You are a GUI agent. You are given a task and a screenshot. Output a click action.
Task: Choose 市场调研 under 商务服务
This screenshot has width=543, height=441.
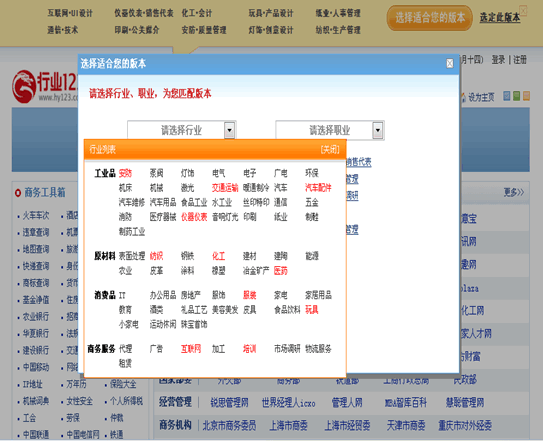point(287,349)
